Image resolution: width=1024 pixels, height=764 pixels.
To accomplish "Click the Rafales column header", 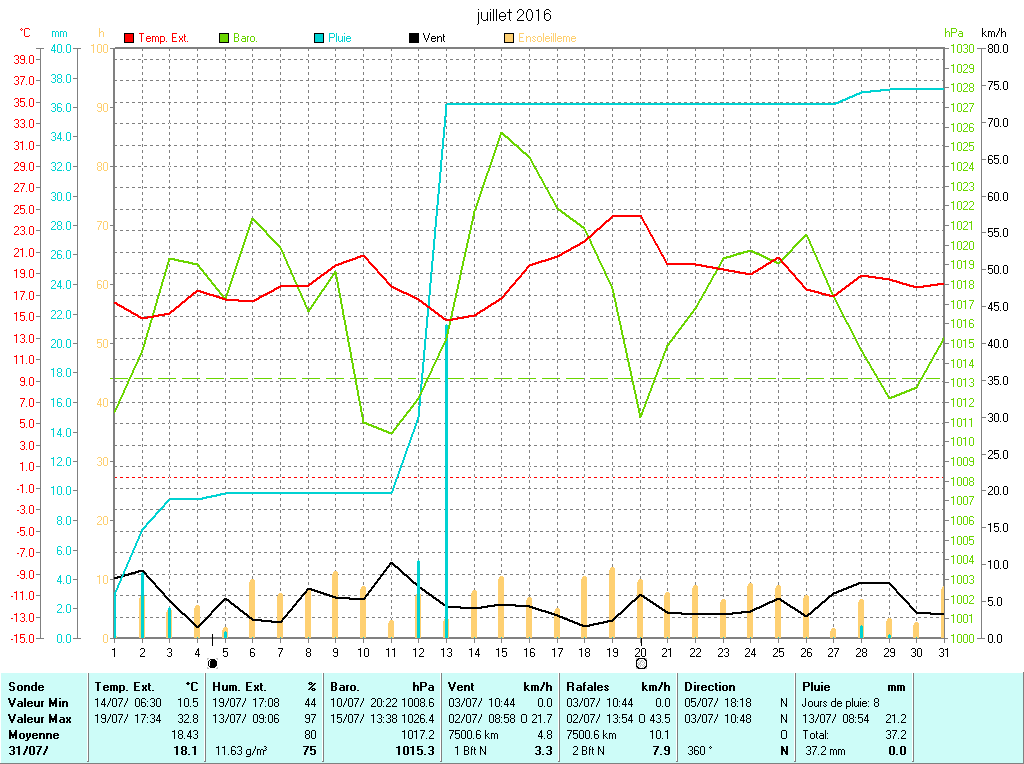I will 588,687.
